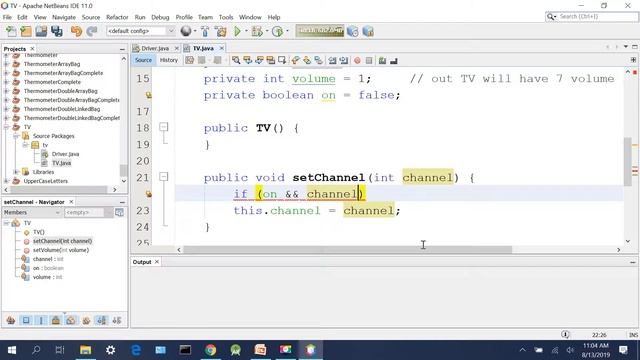This screenshot has height=360, width=640.
Task: Click the editor vertical scrollbar thumb
Action: [x=628, y=161]
